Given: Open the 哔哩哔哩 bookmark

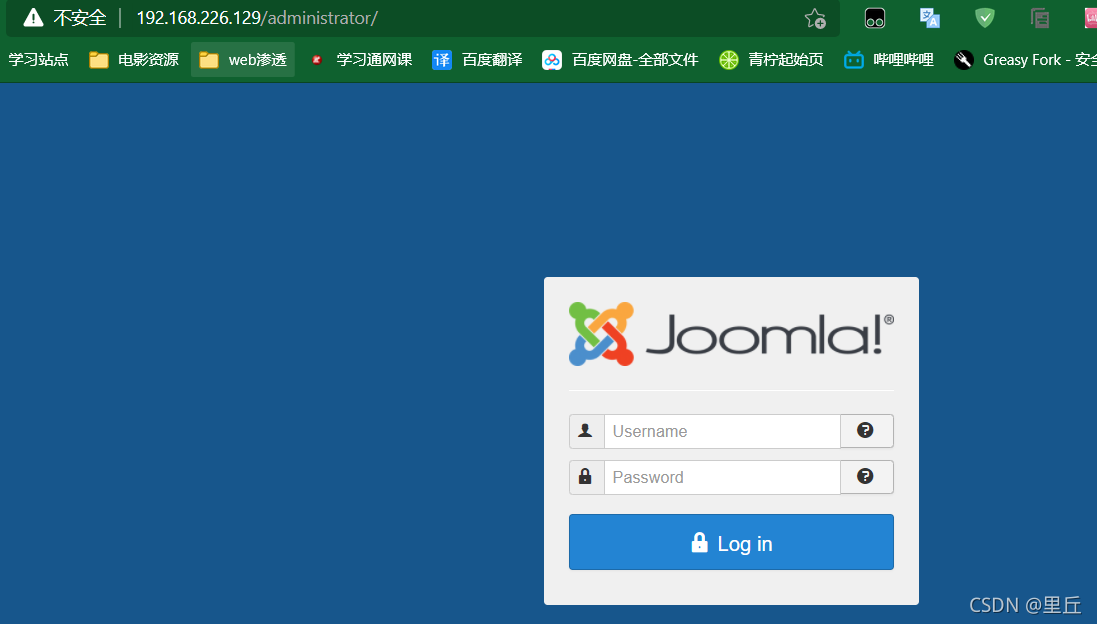Looking at the screenshot, I should (x=889, y=60).
